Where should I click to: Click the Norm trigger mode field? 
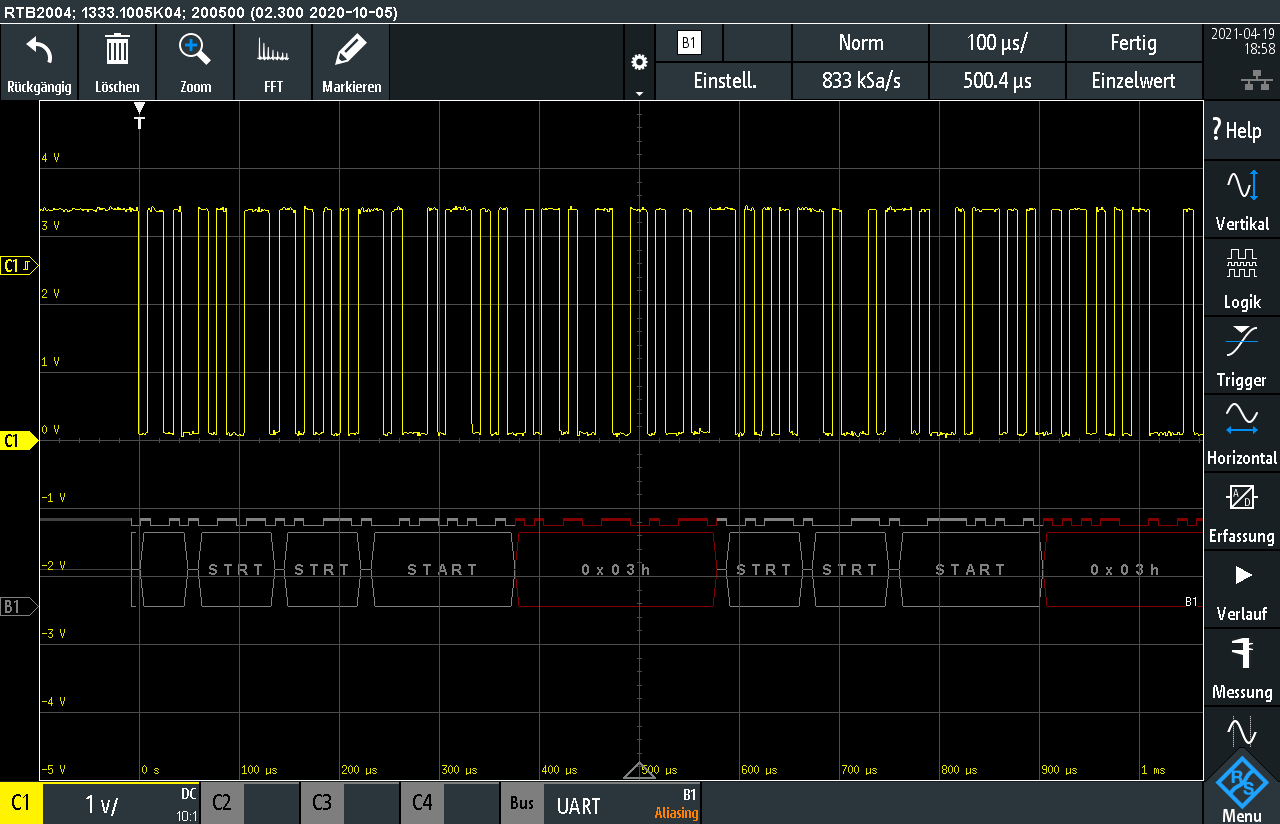(860, 43)
